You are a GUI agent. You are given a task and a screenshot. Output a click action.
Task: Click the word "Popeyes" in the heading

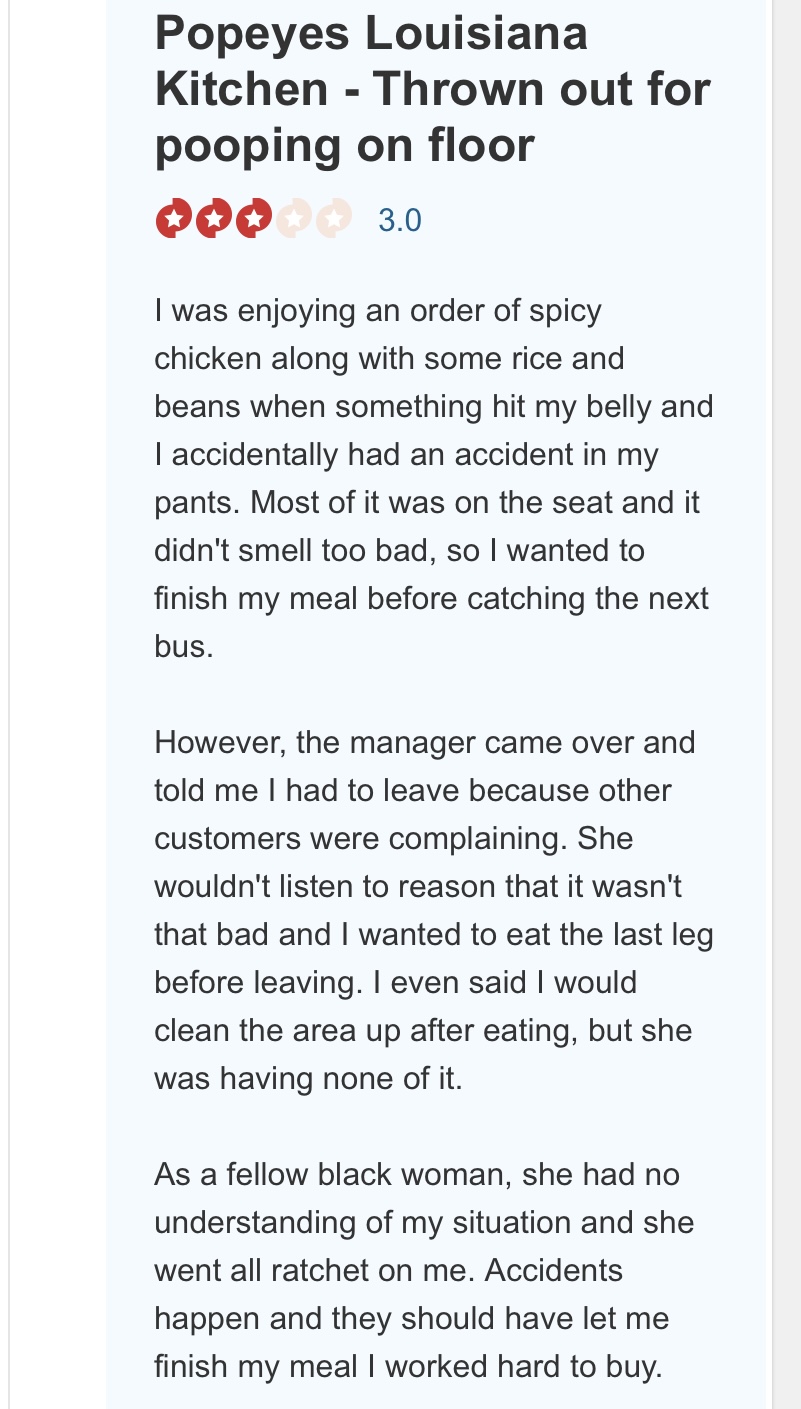click(x=253, y=34)
